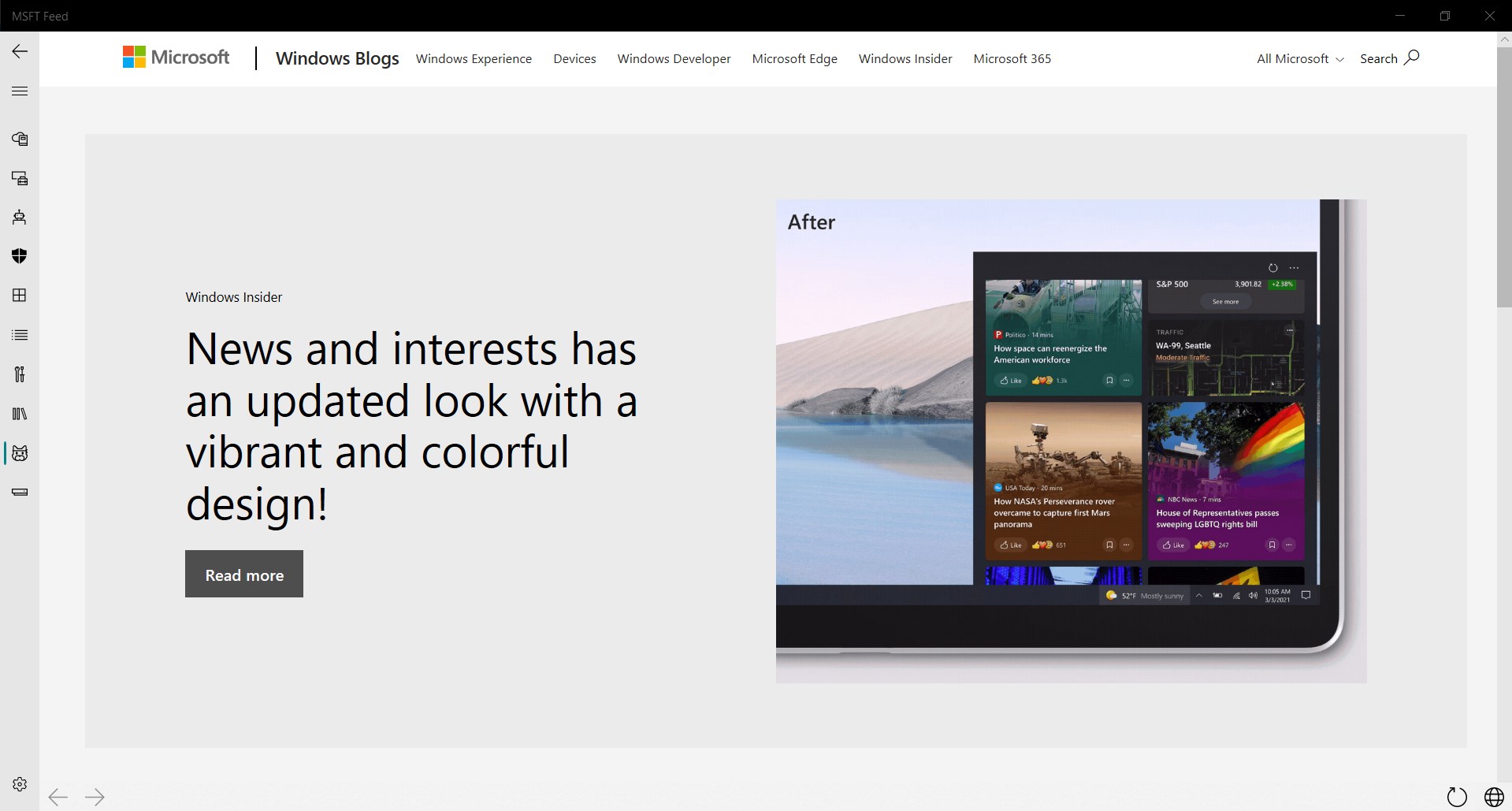This screenshot has width=1512, height=811.
Task: Click the back arrow at the sidebar top
Action: coord(20,51)
